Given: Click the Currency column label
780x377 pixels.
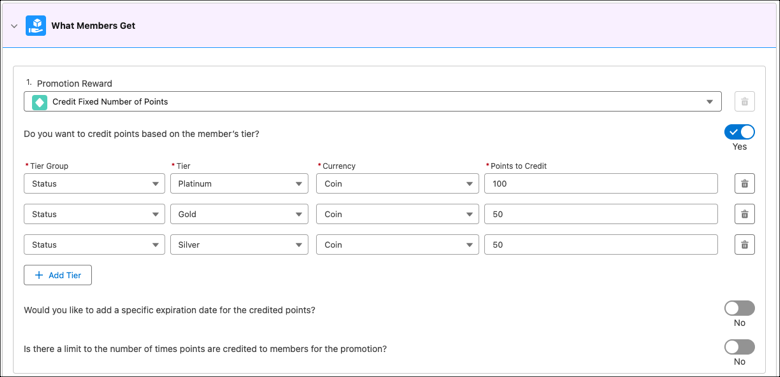Looking at the screenshot, I should coord(339,166).
